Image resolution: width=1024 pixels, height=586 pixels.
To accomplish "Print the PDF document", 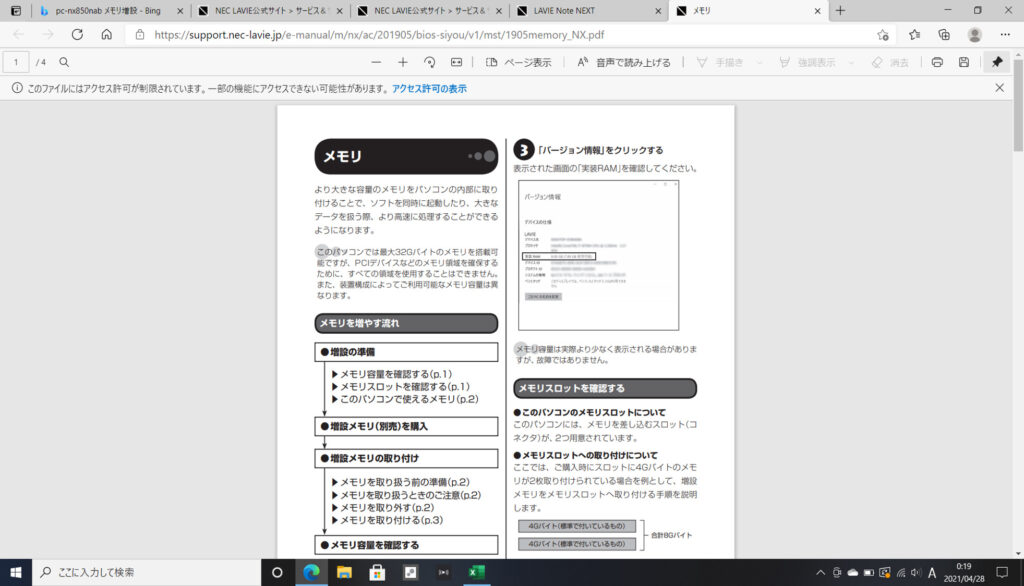I will click(x=937, y=62).
